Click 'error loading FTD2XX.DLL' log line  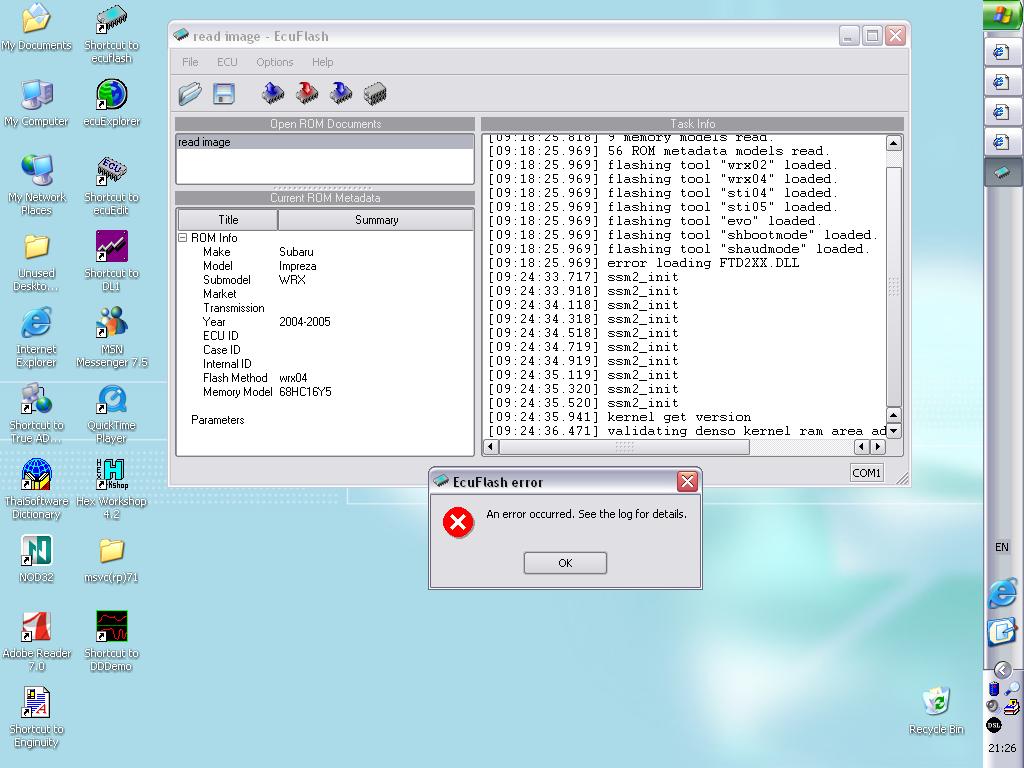(x=643, y=263)
